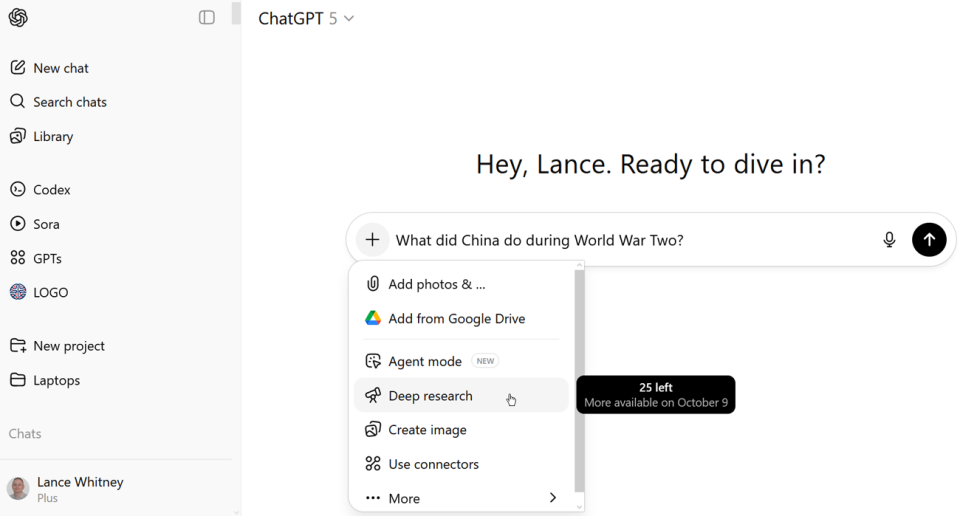
Task: Click the ChatGPT logo icon
Action: tap(18, 18)
